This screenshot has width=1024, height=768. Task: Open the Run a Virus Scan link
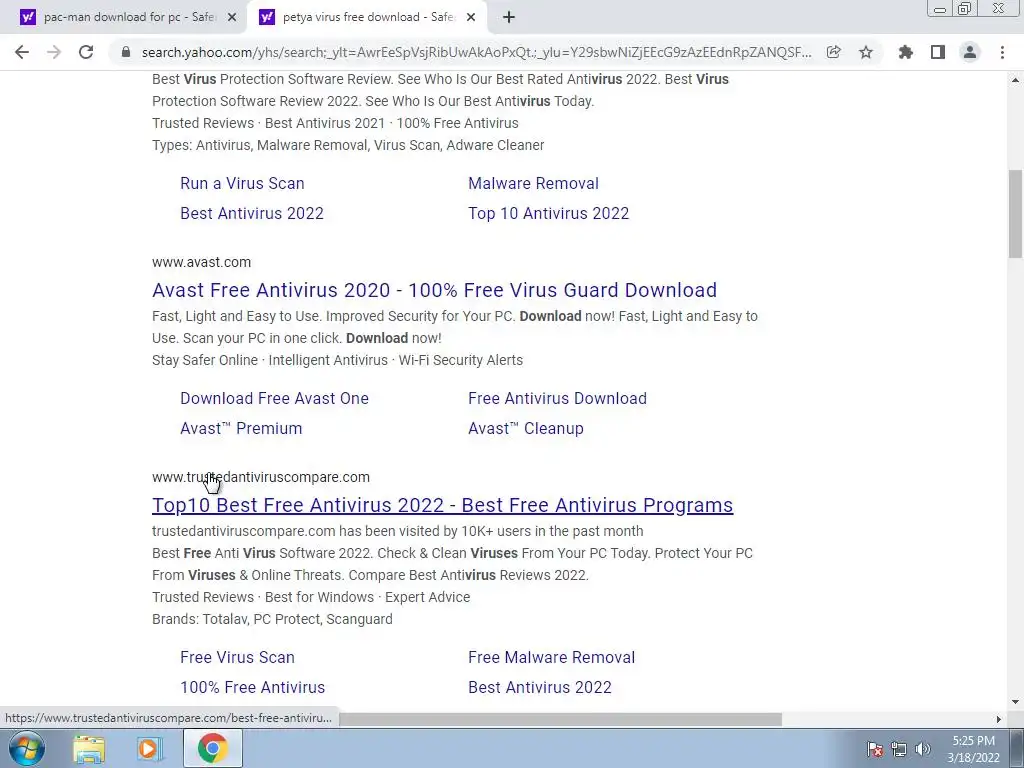[242, 184]
